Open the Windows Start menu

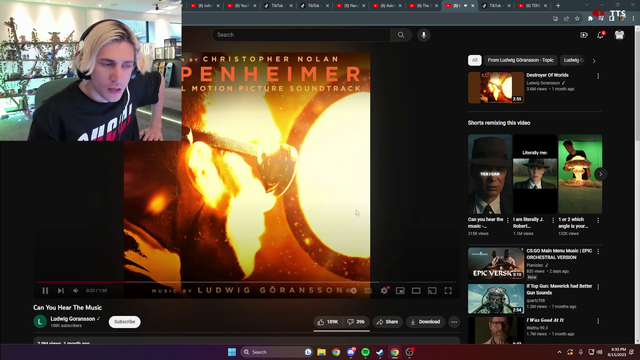(x=232, y=352)
